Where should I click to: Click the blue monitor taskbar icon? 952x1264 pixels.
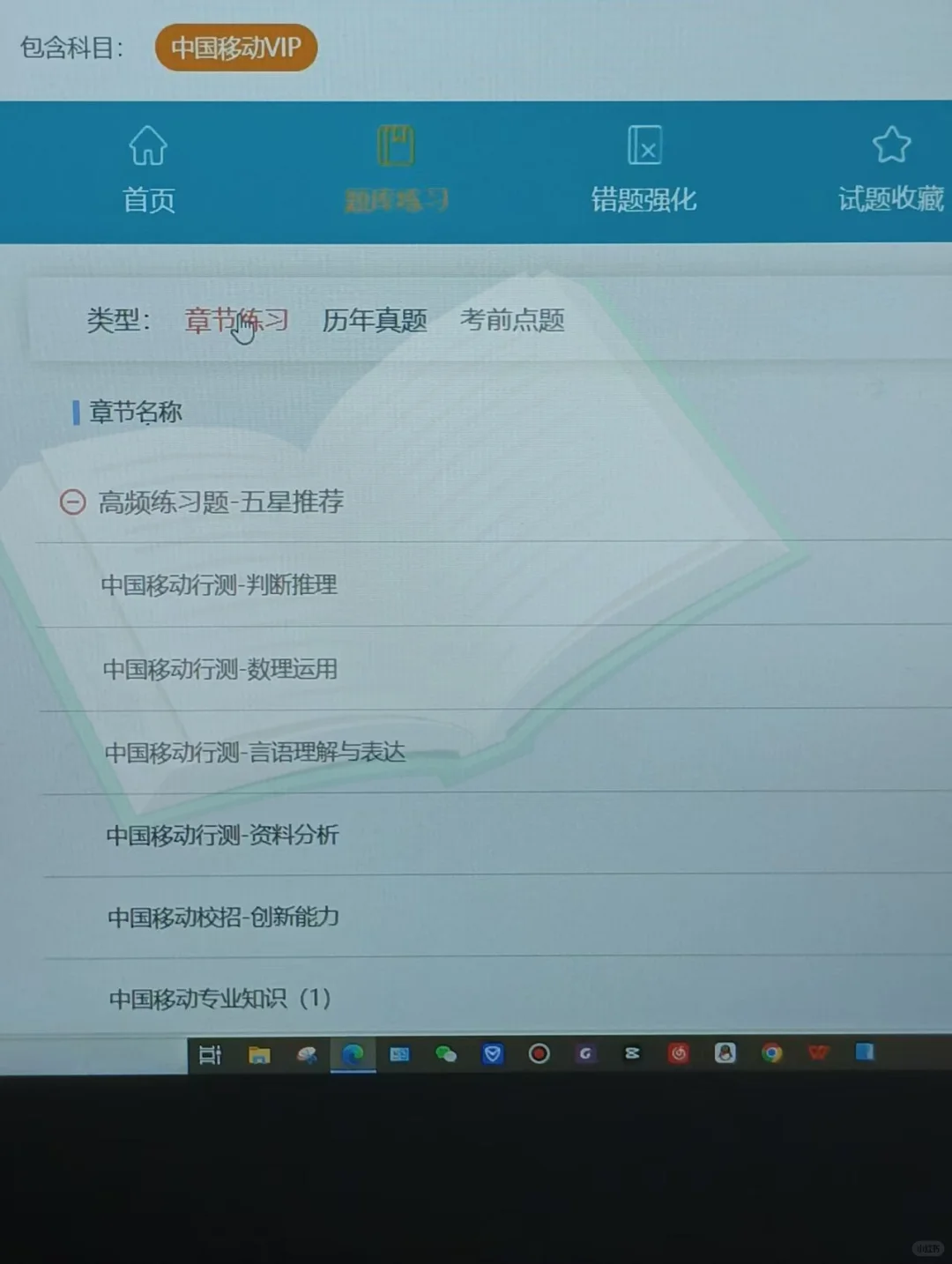coord(399,1054)
